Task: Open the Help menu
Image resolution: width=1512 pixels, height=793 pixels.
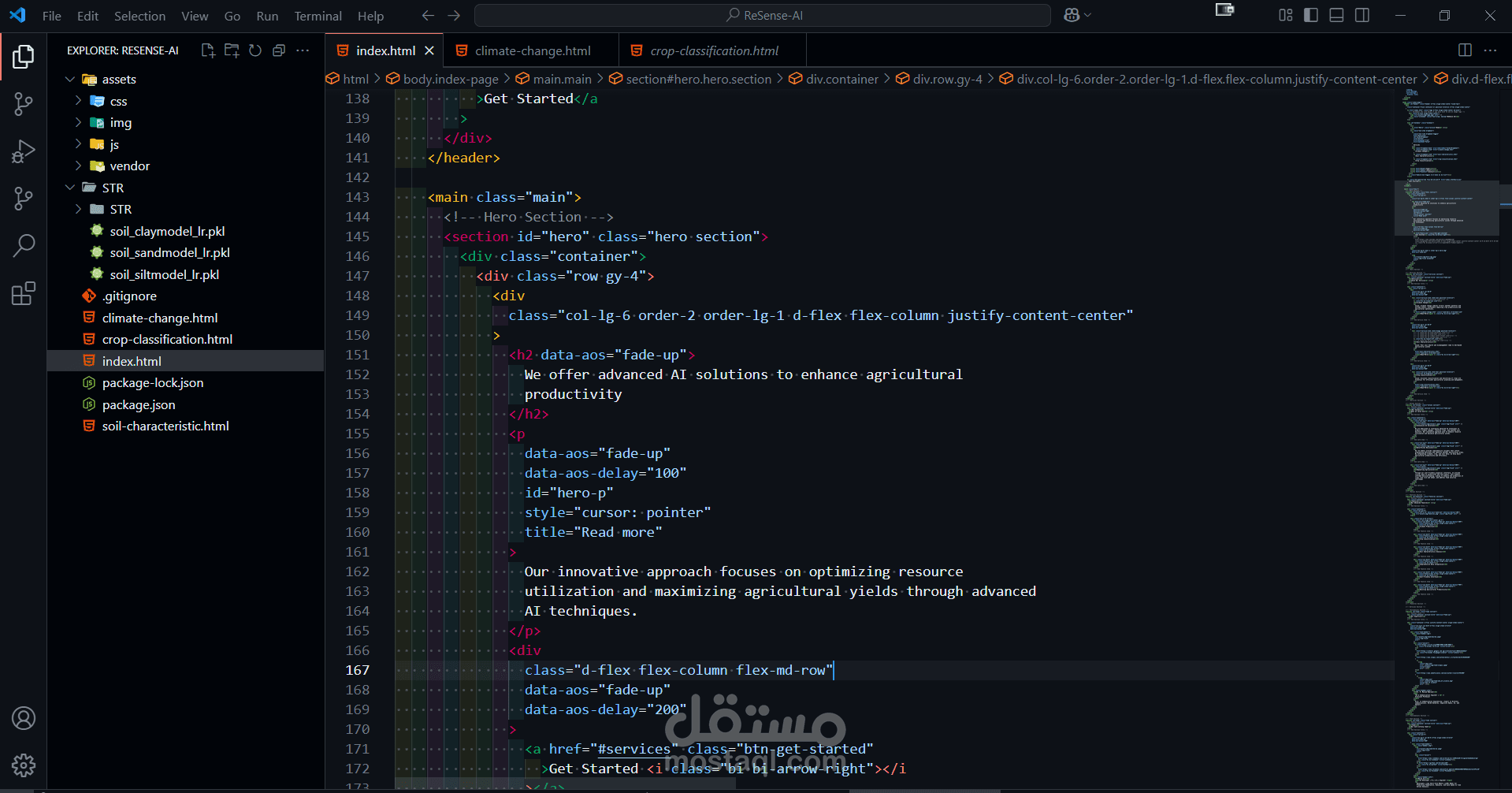Action: pos(370,16)
